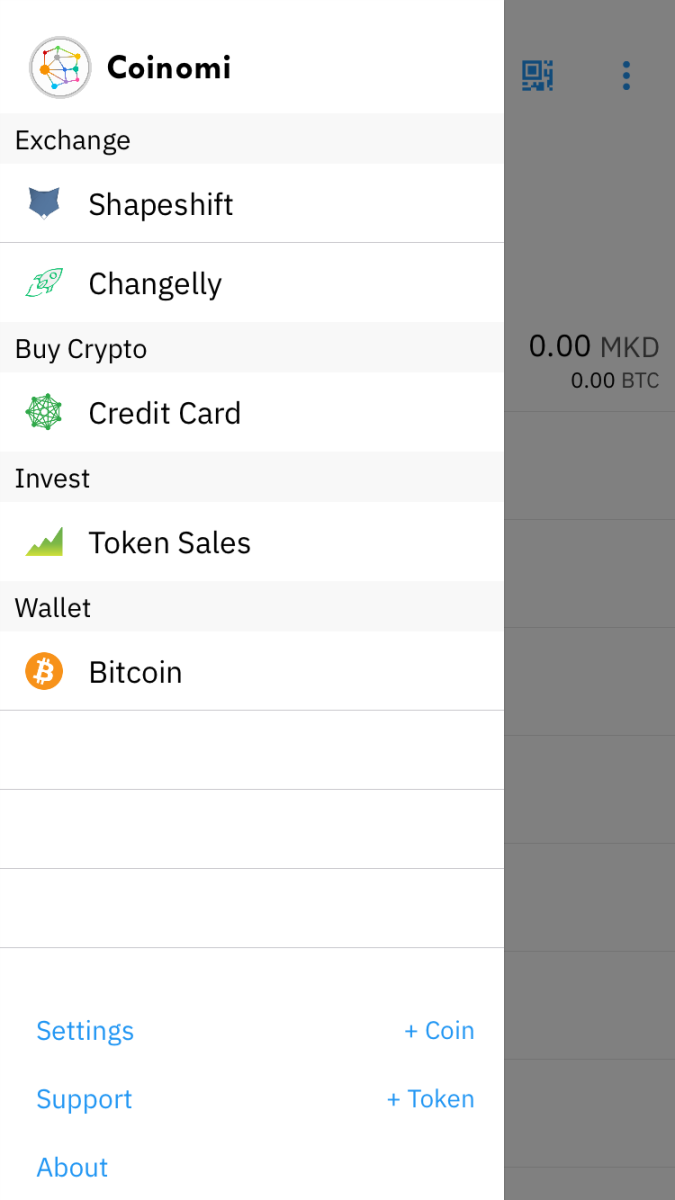
Task: Open the About screen
Action: pos(72,1167)
